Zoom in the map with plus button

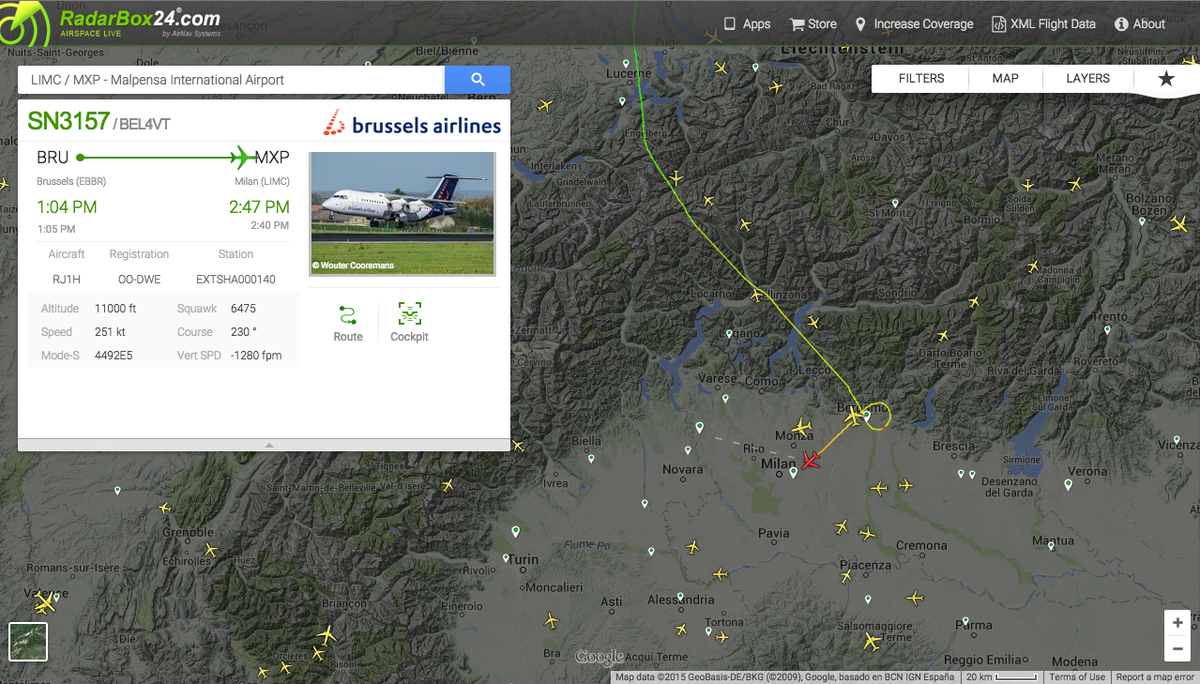coord(1178,622)
